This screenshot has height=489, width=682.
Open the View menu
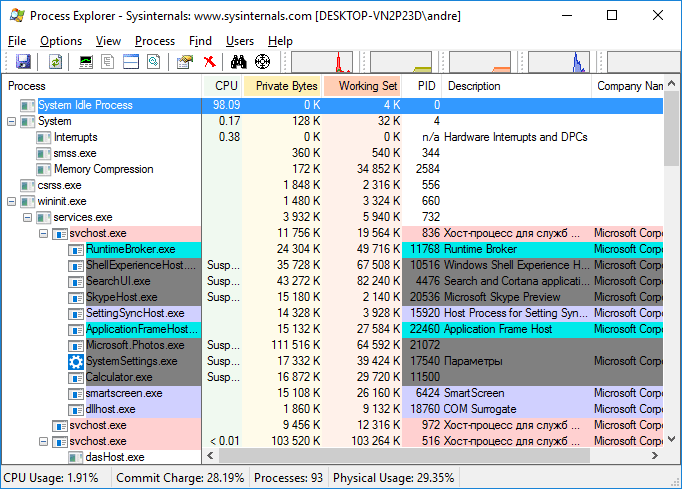click(108, 41)
